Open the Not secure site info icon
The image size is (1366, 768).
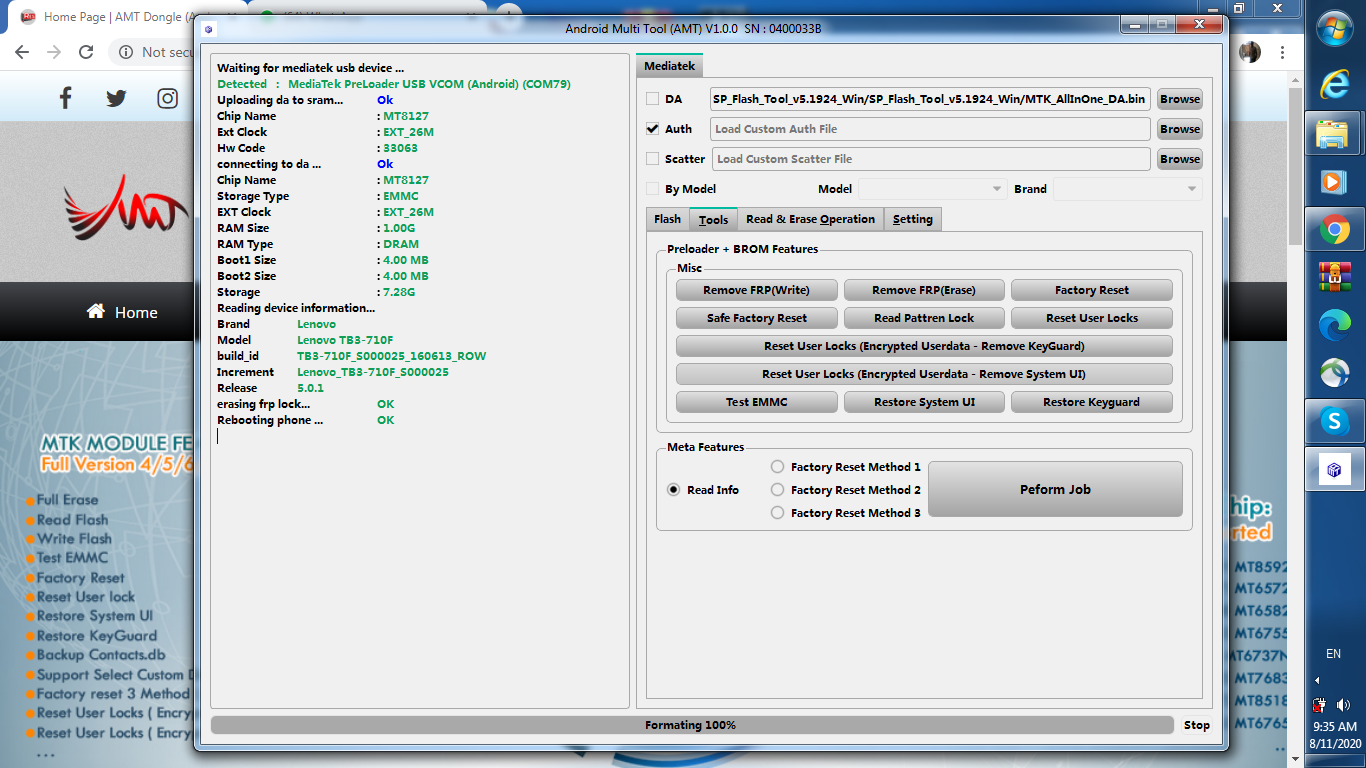point(126,52)
